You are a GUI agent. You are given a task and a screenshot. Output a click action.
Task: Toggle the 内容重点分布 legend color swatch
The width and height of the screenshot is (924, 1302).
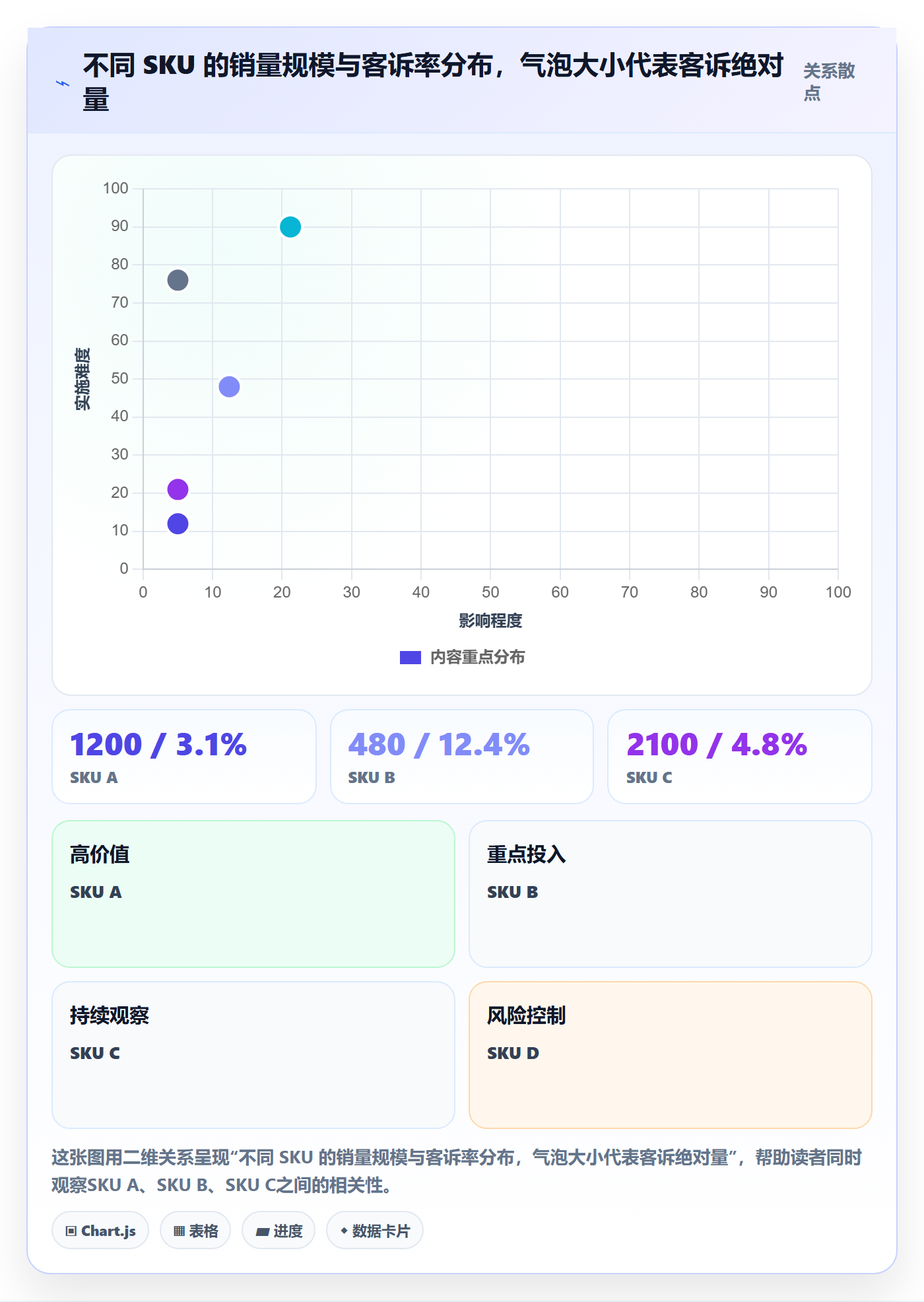coord(411,658)
